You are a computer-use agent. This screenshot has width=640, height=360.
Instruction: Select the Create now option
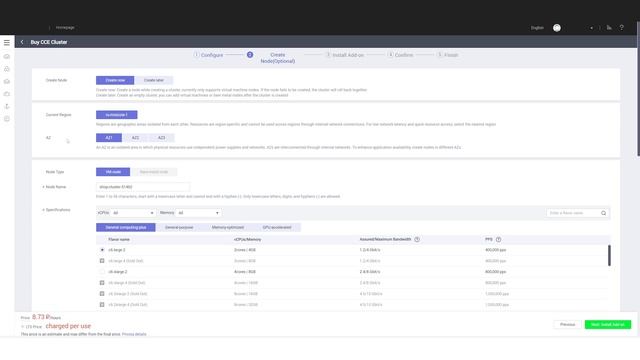[x=115, y=80]
